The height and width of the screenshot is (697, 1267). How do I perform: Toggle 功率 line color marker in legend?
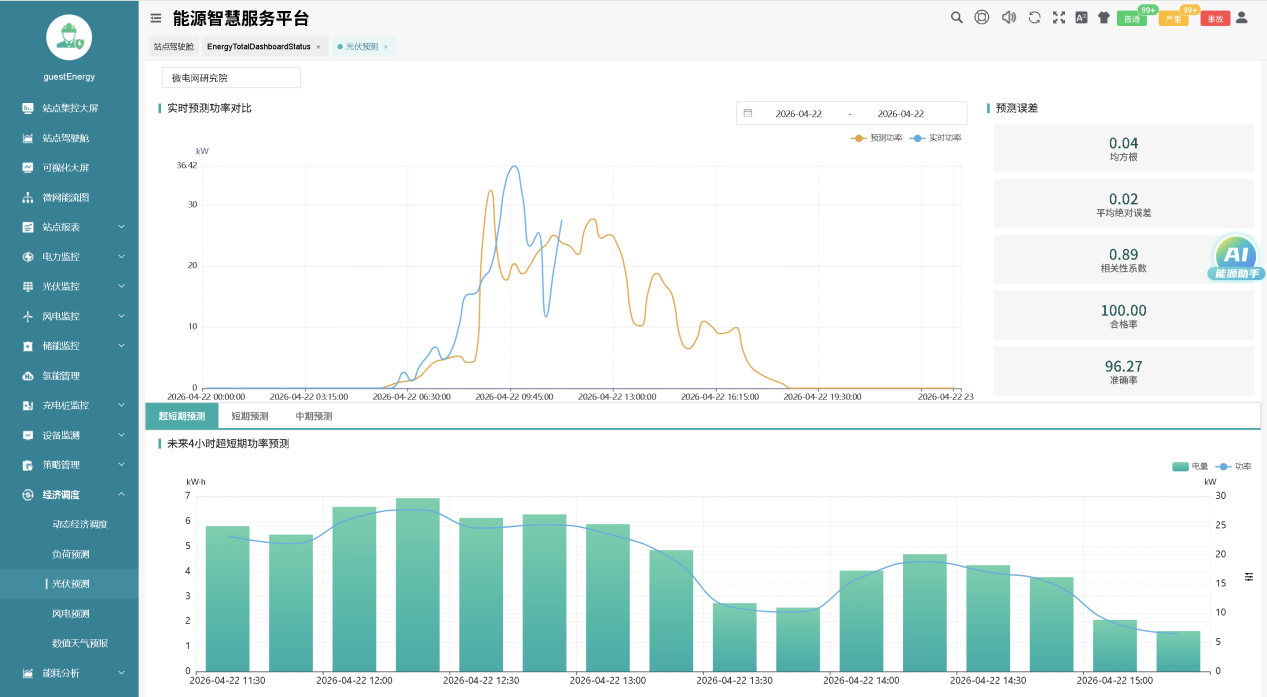(1224, 466)
